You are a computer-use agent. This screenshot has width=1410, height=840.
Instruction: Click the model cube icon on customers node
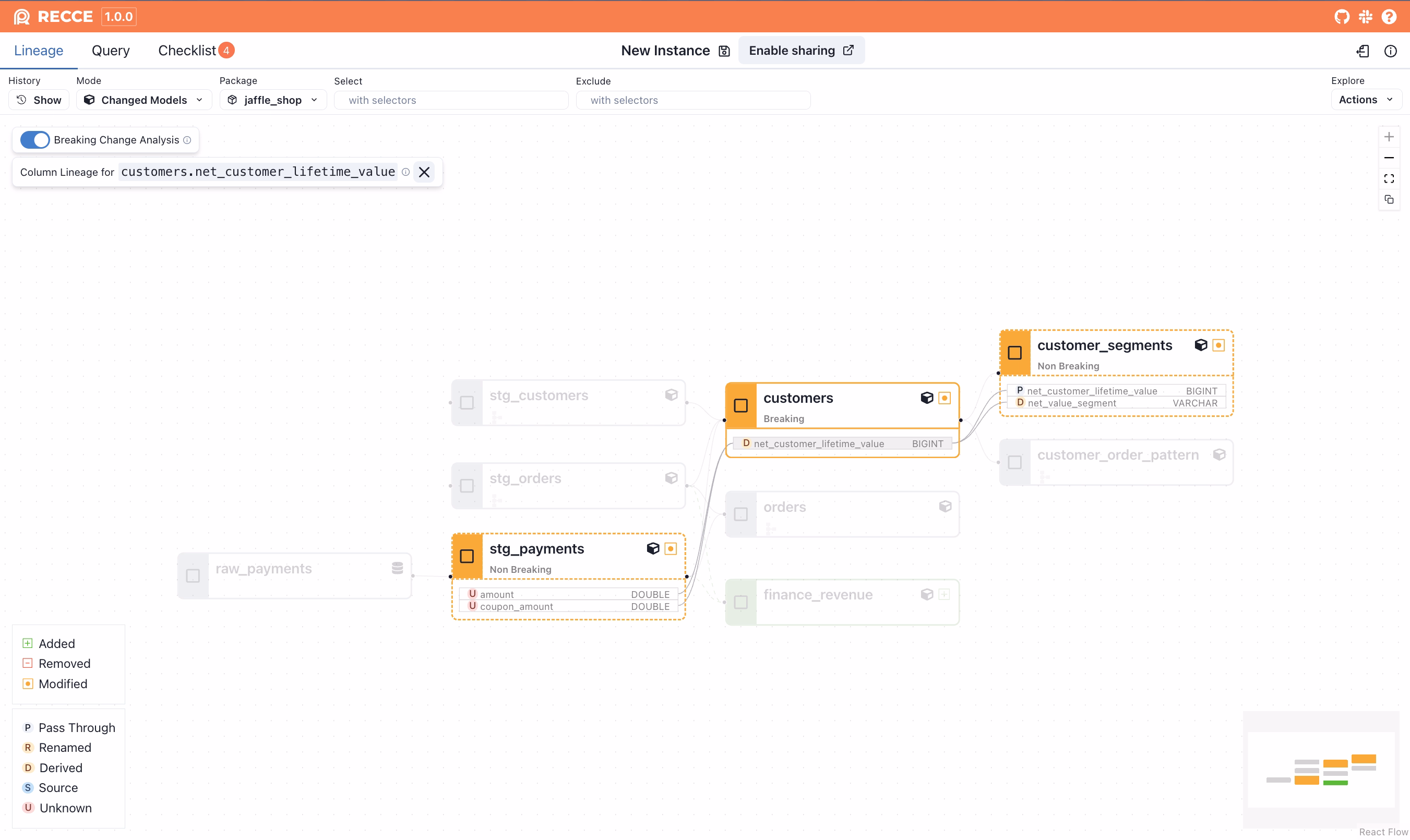coord(927,398)
